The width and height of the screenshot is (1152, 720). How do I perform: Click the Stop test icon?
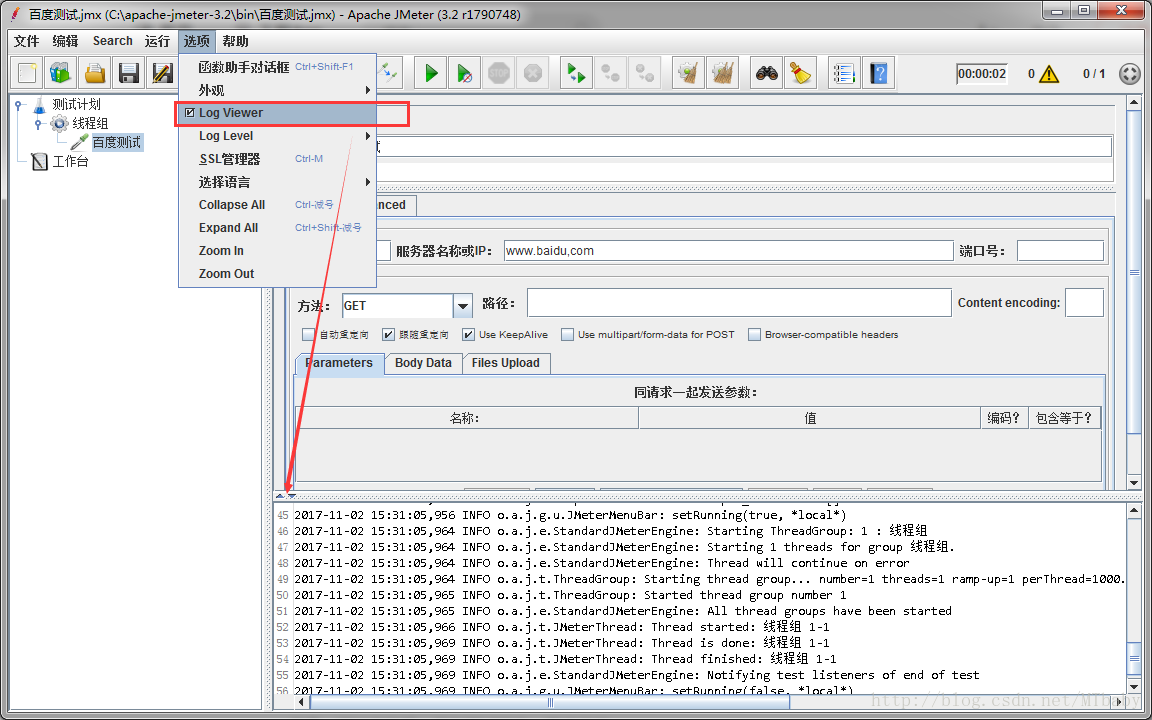coord(499,73)
